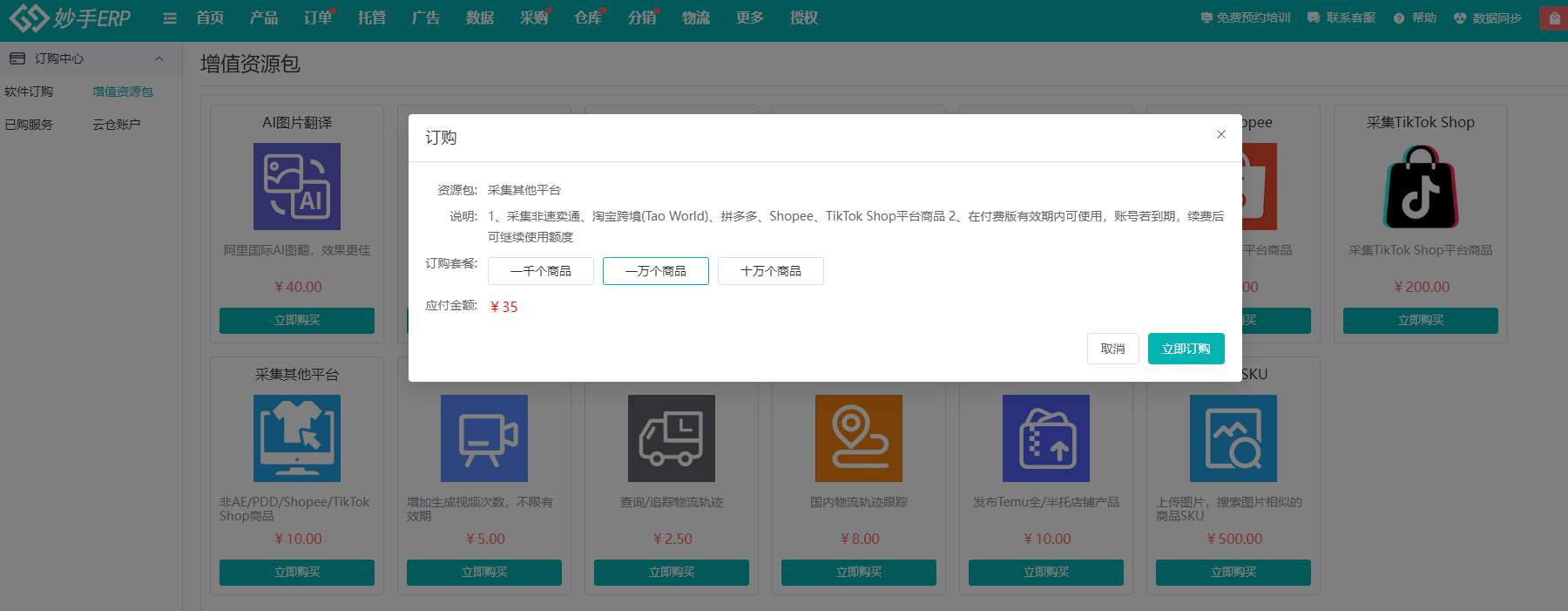Open the AI图片翻译 package icon

(x=297, y=187)
